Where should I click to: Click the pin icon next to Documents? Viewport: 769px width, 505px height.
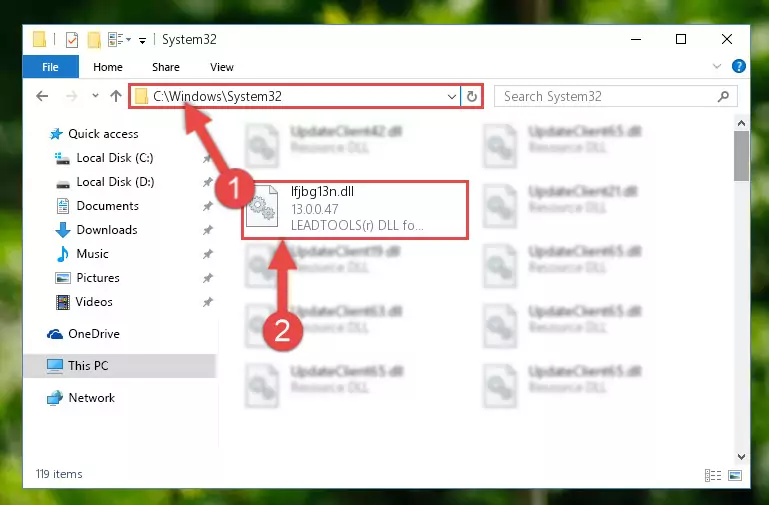pyautogui.click(x=208, y=206)
